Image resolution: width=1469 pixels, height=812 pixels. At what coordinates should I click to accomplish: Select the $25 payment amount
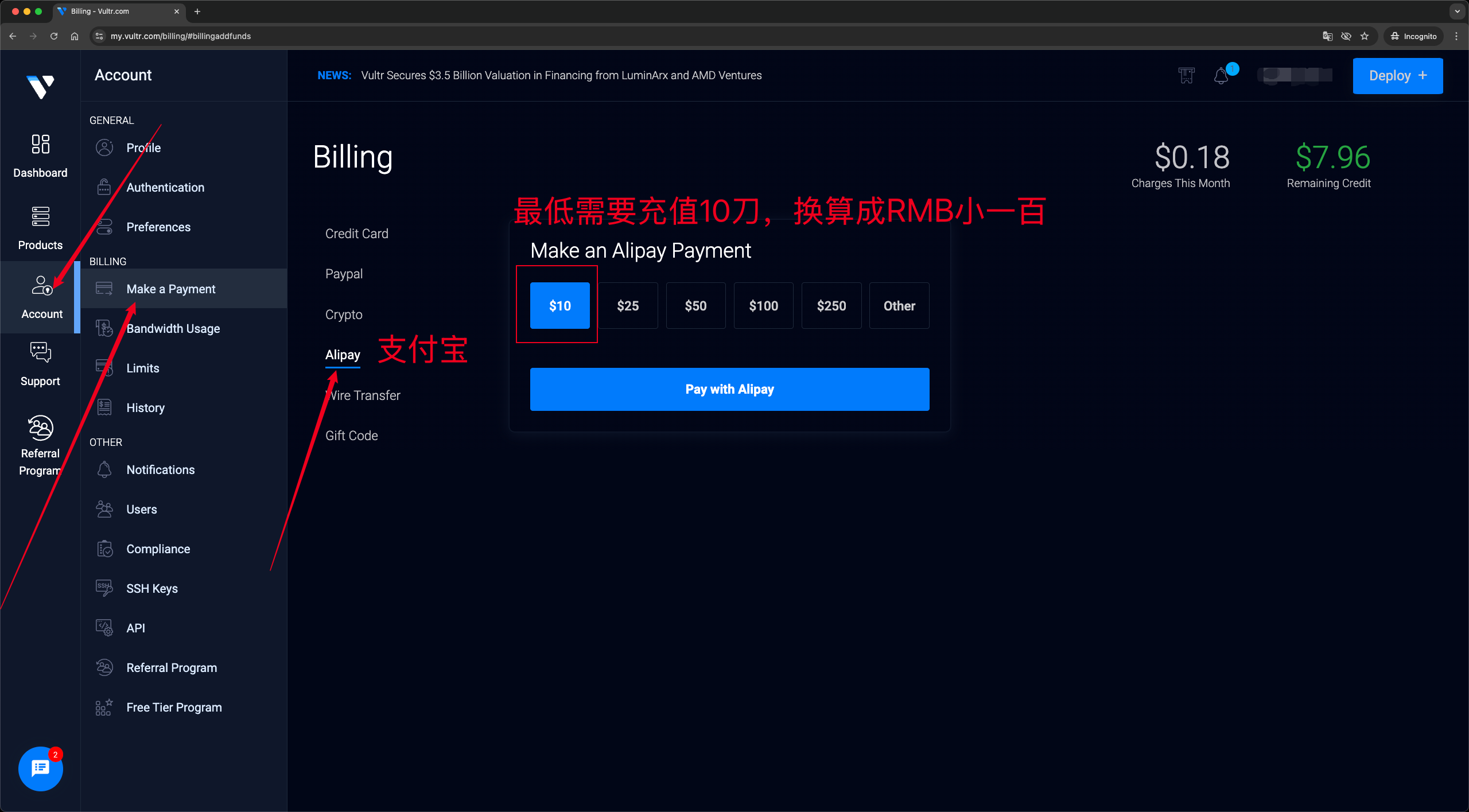tap(628, 306)
